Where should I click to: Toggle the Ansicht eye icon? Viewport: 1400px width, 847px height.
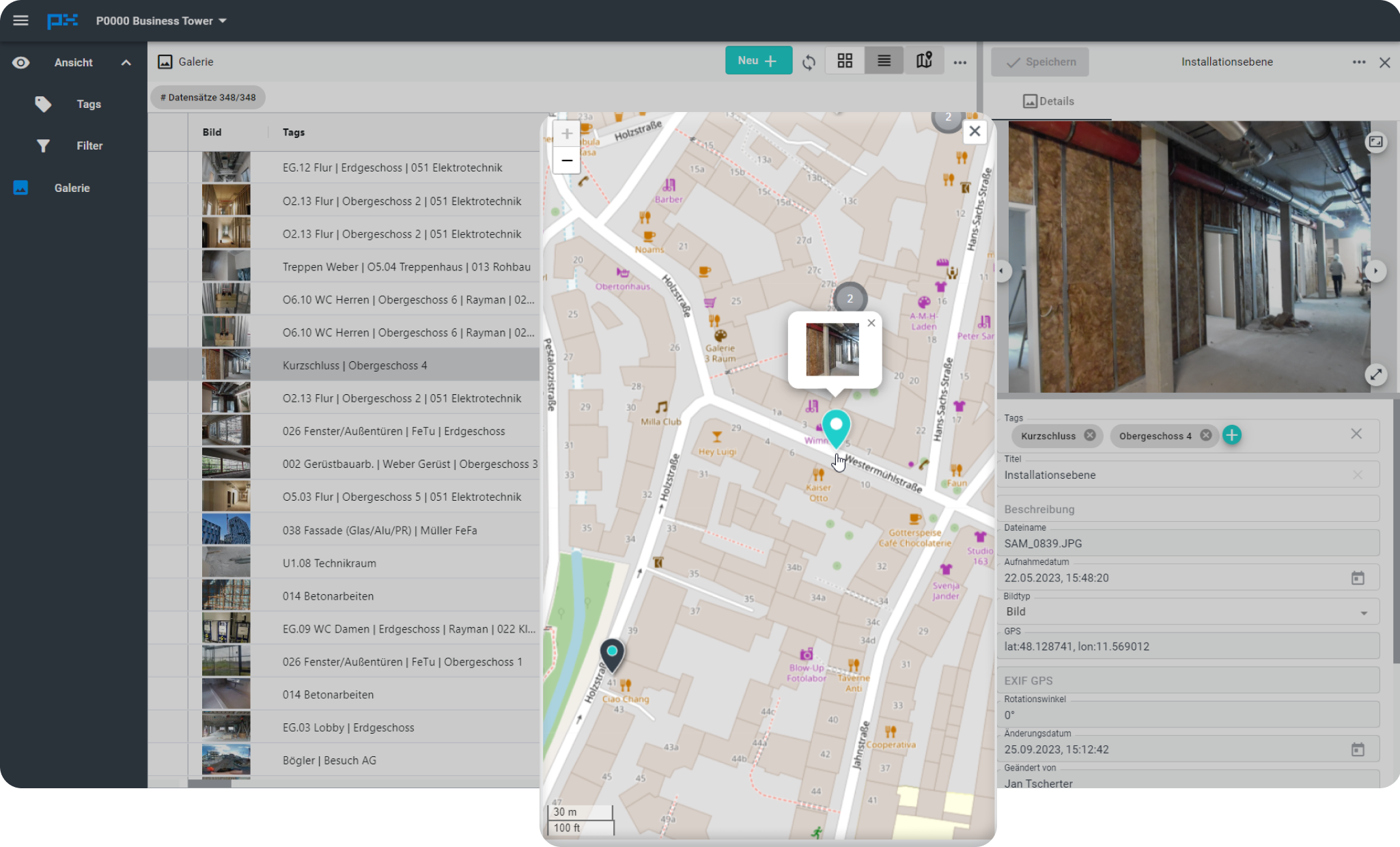(x=21, y=63)
